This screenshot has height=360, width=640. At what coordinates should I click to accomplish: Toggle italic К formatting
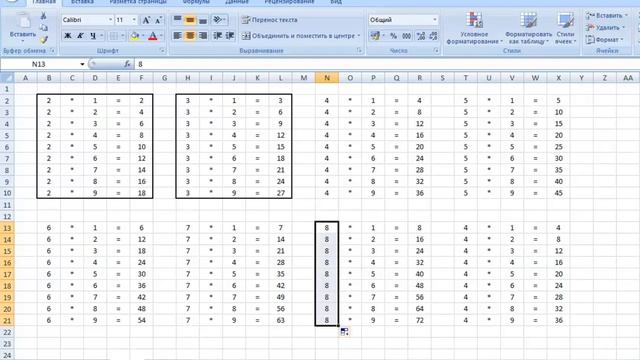tap(80, 36)
